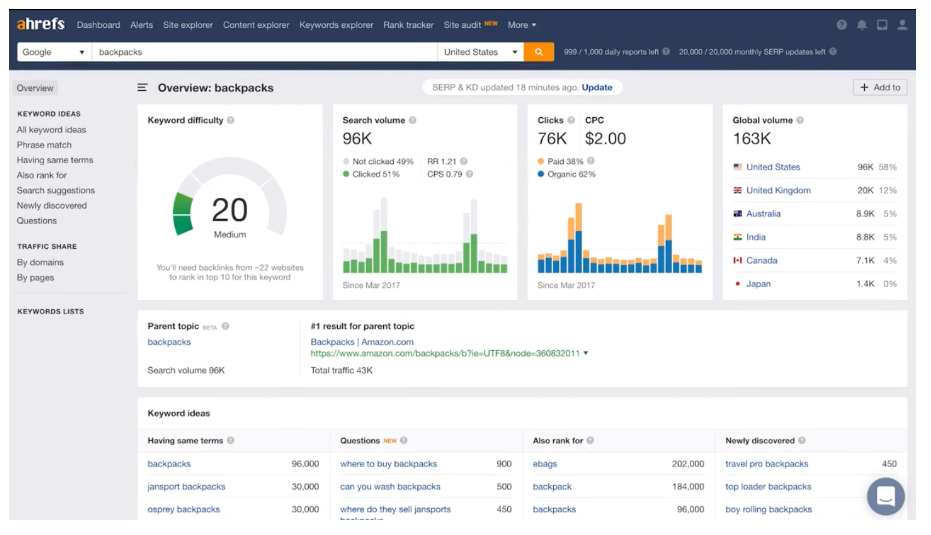Viewport: 931px width, 535px height.
Task: Expand the More menu in navigation
Action: click(x=521, y=25)
